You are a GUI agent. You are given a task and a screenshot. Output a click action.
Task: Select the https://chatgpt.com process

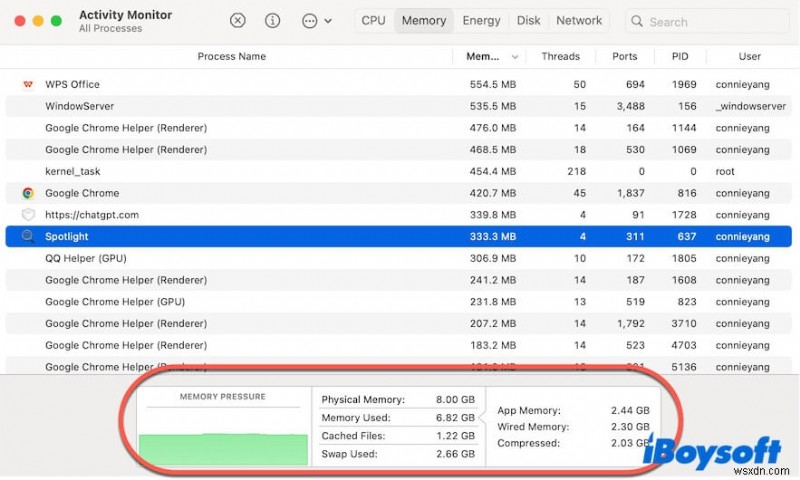coord(92,215)
